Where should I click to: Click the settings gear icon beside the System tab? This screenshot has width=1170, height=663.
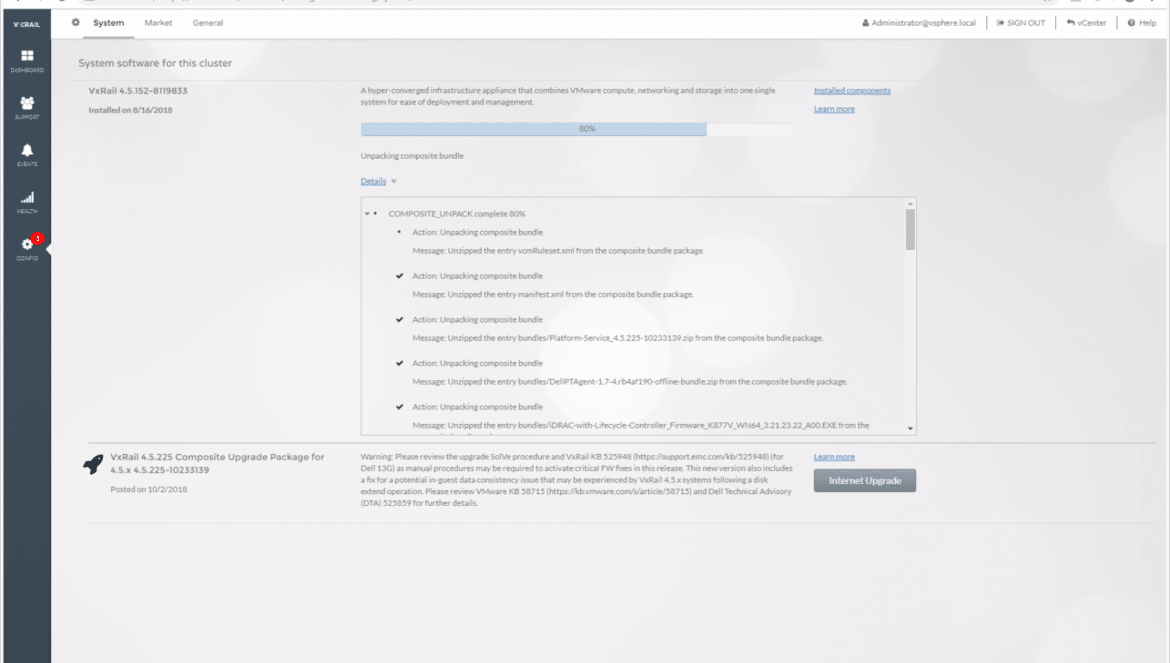click(75, 22)
